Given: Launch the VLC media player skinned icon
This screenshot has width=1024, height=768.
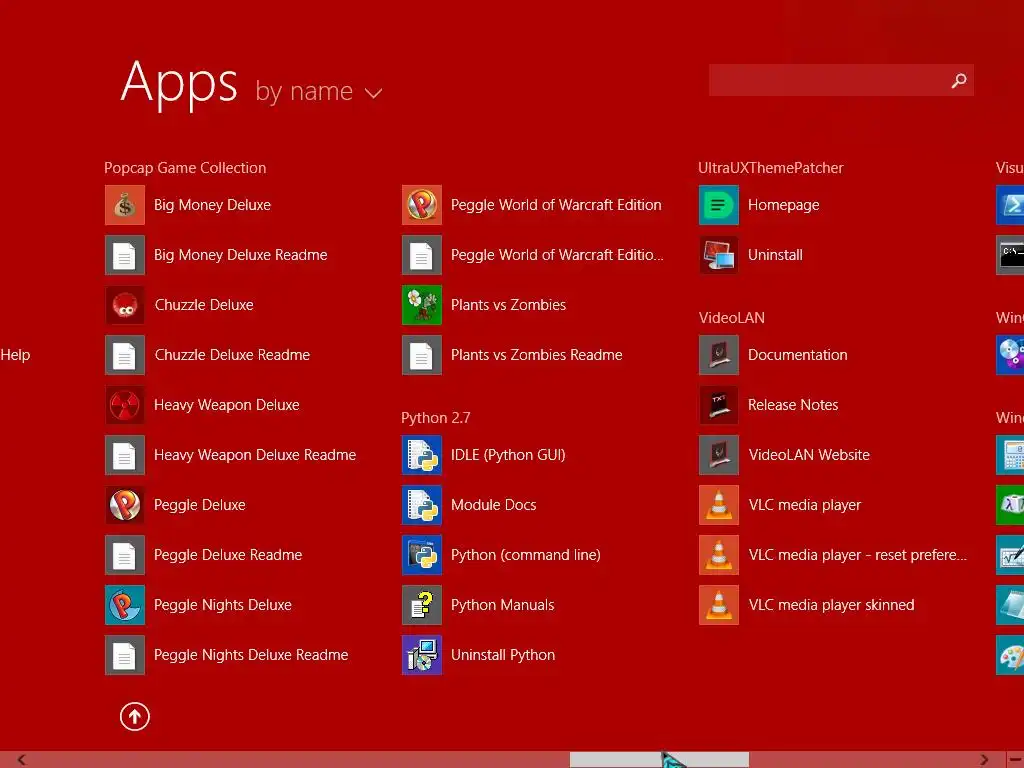Looking at the screenshot, I should tap(719, 605).
